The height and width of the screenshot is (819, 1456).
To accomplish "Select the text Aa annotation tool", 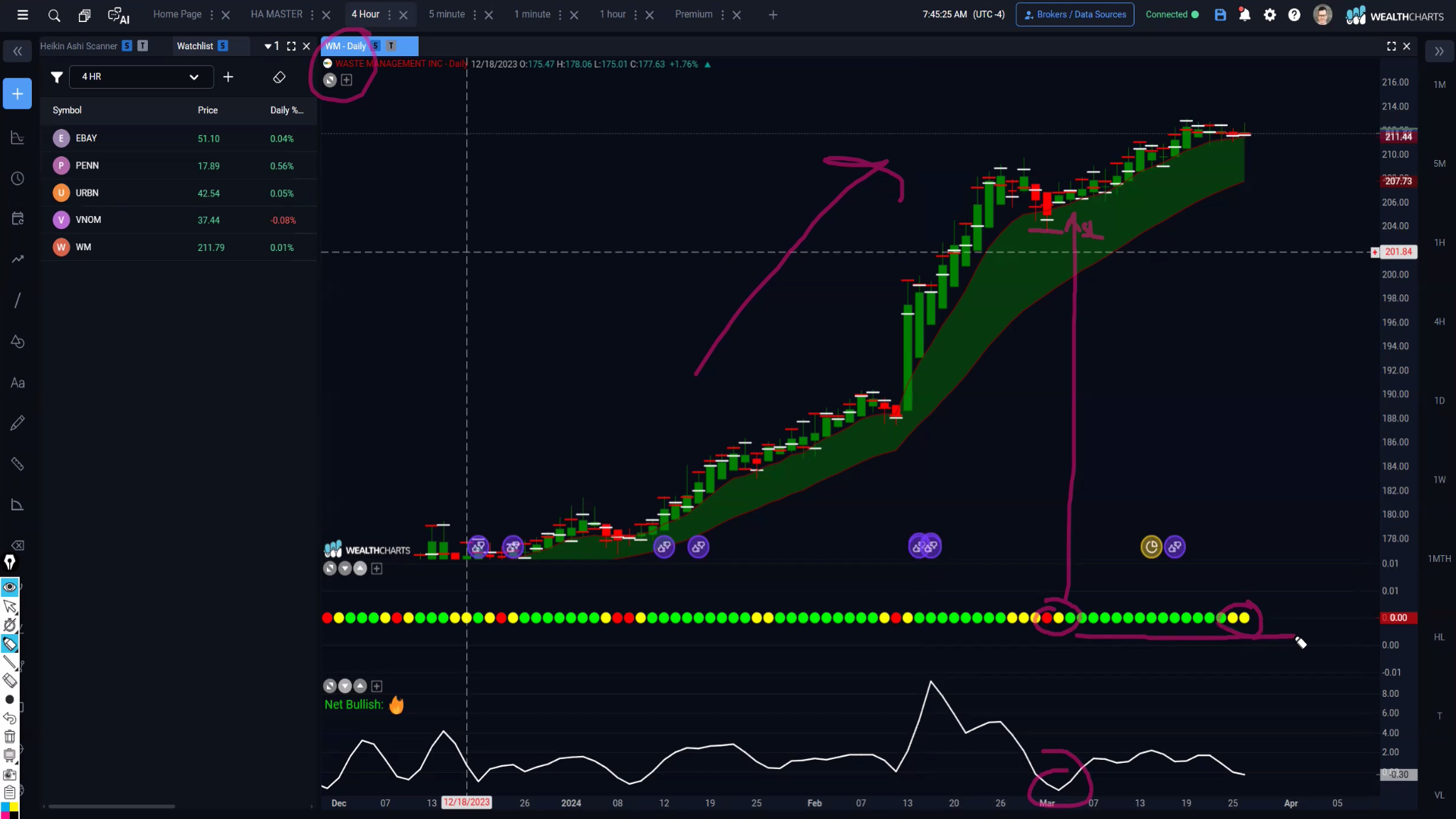I will click(x=17, y=383).
